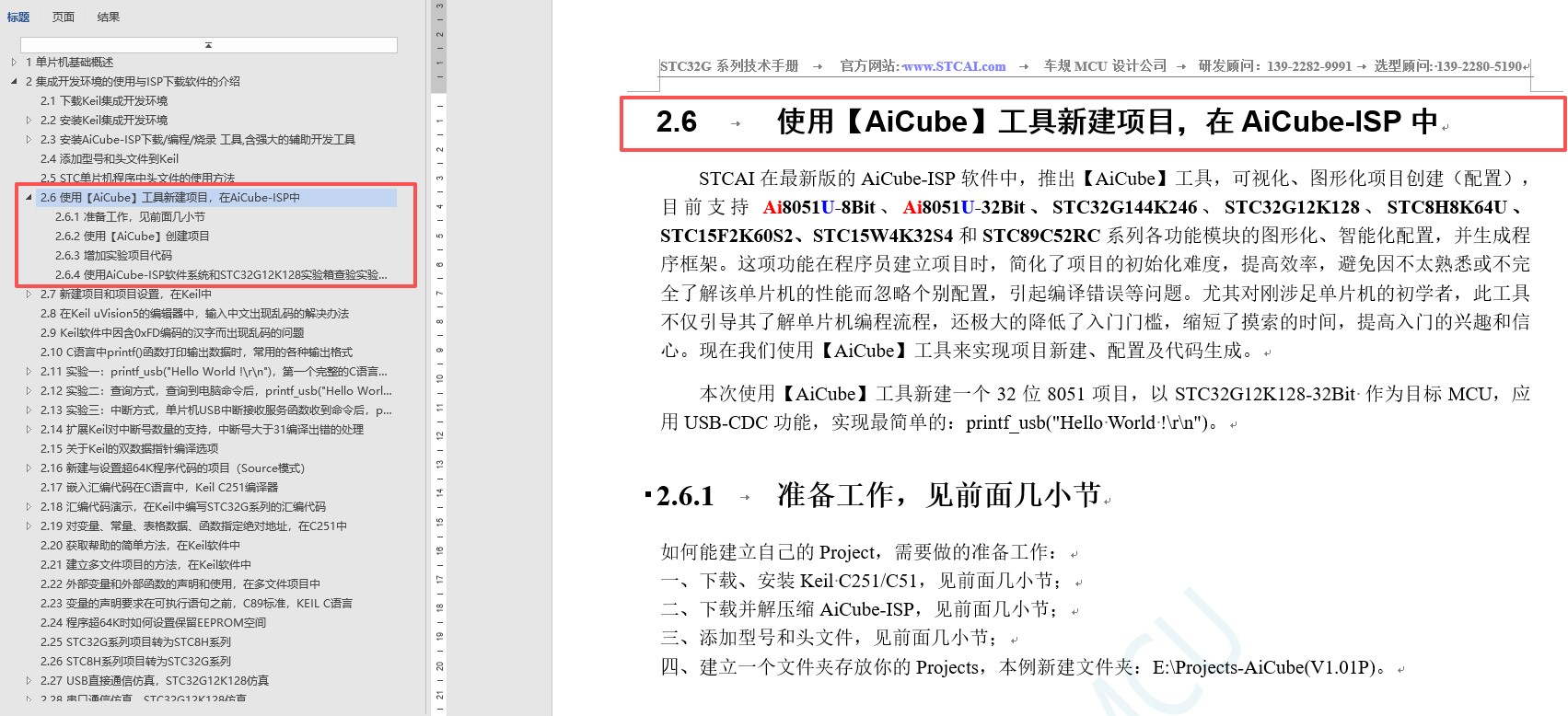Go to 2.20 获取帮助的简单方法
The width and height of the screenshot is (1568, 716).
(140, 546)
